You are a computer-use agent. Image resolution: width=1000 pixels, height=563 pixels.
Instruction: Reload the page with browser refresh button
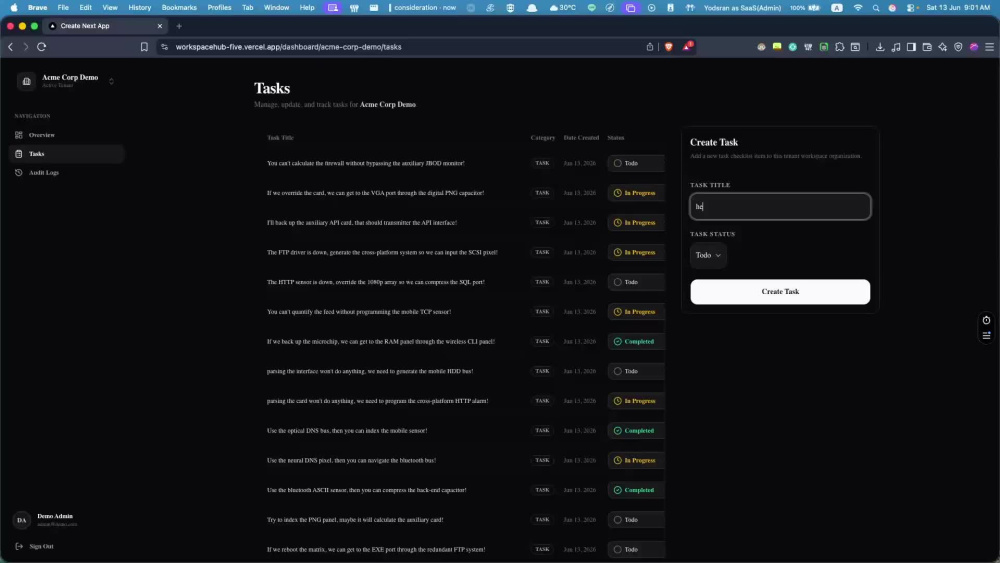pyautogui.click(x=41, y=47)
